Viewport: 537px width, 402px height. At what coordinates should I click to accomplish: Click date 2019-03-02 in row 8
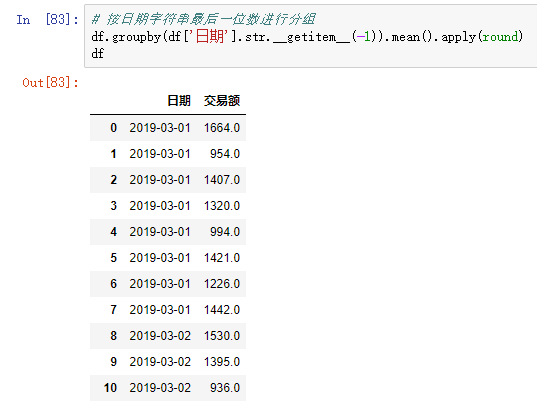[160, 336]
